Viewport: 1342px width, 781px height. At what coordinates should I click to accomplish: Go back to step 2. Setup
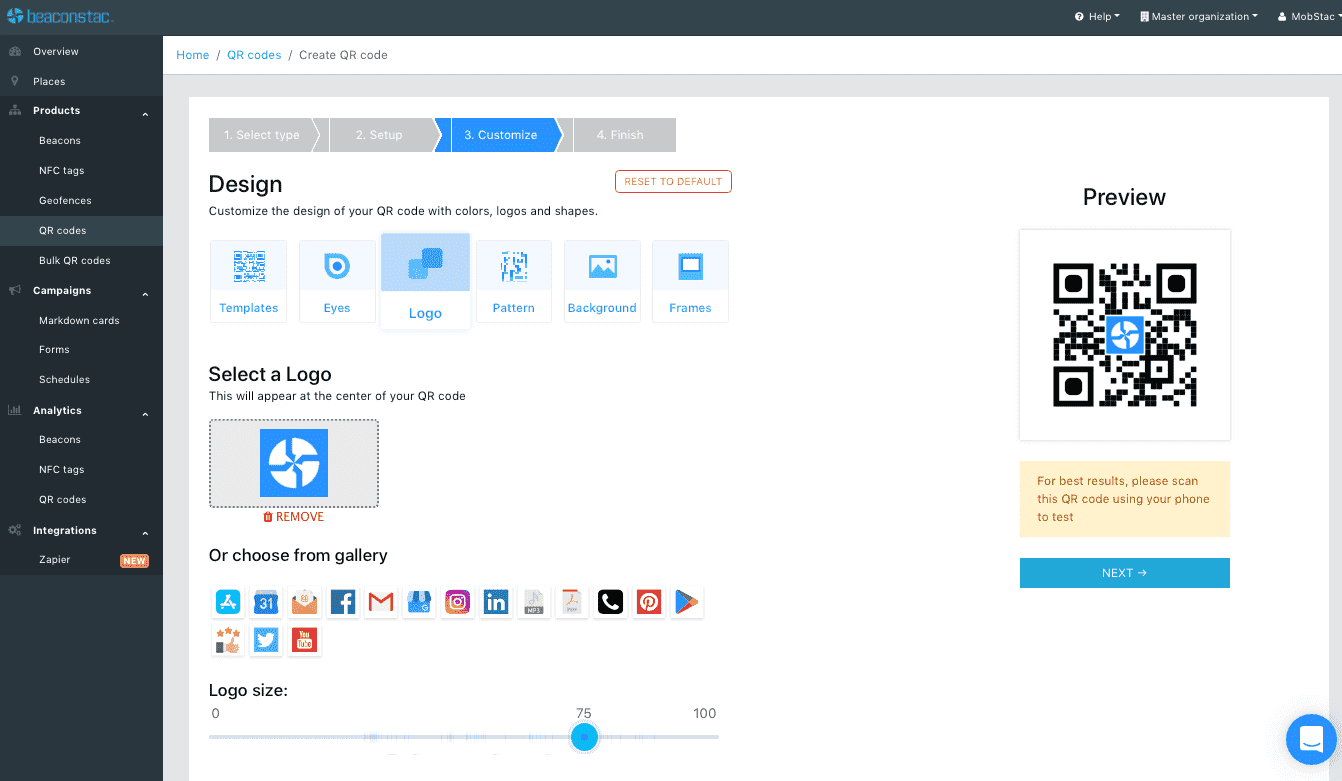[379, 135]
